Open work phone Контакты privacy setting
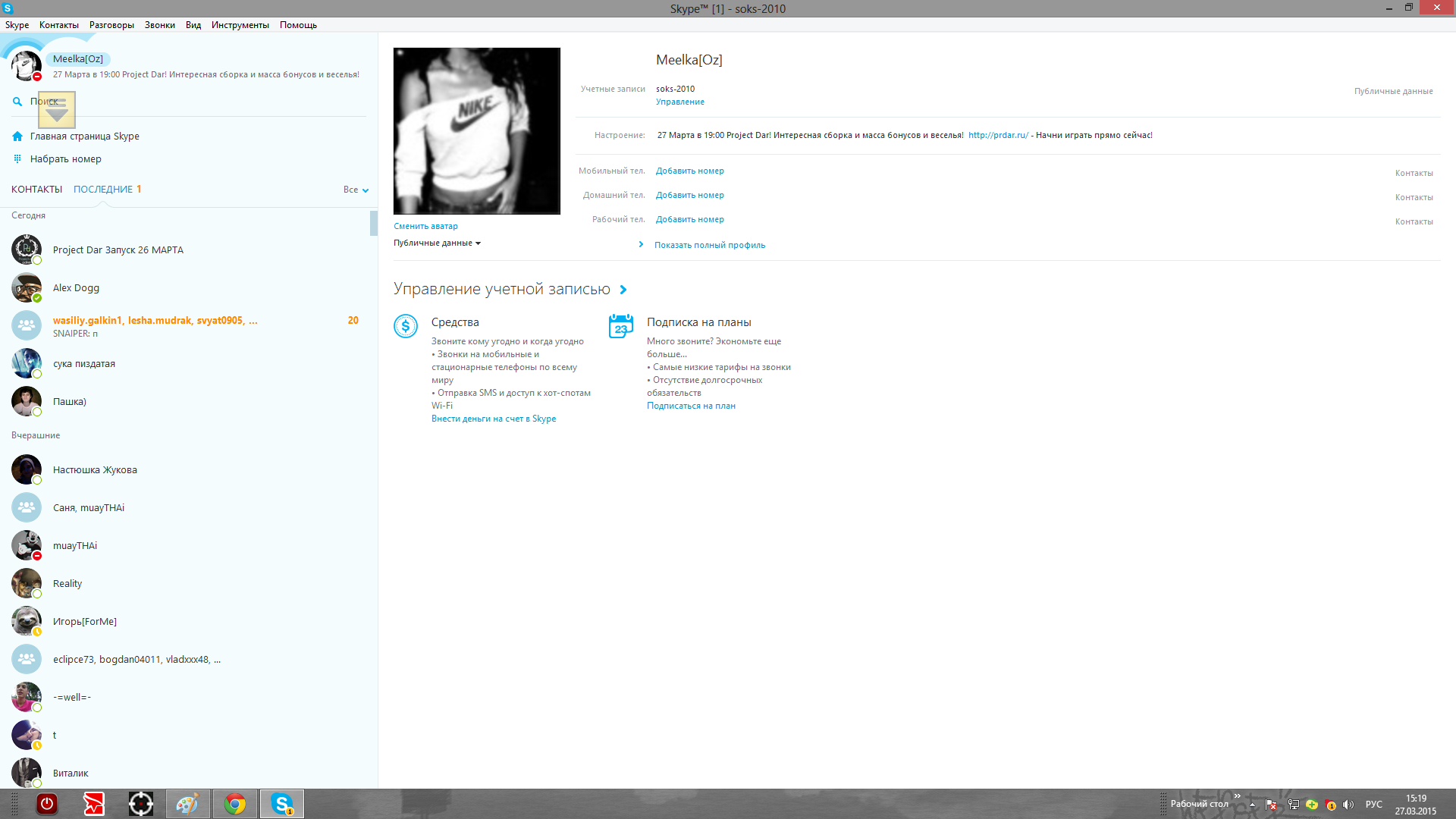Viewport: 1456px width, 819px height. click(1414, 221)
